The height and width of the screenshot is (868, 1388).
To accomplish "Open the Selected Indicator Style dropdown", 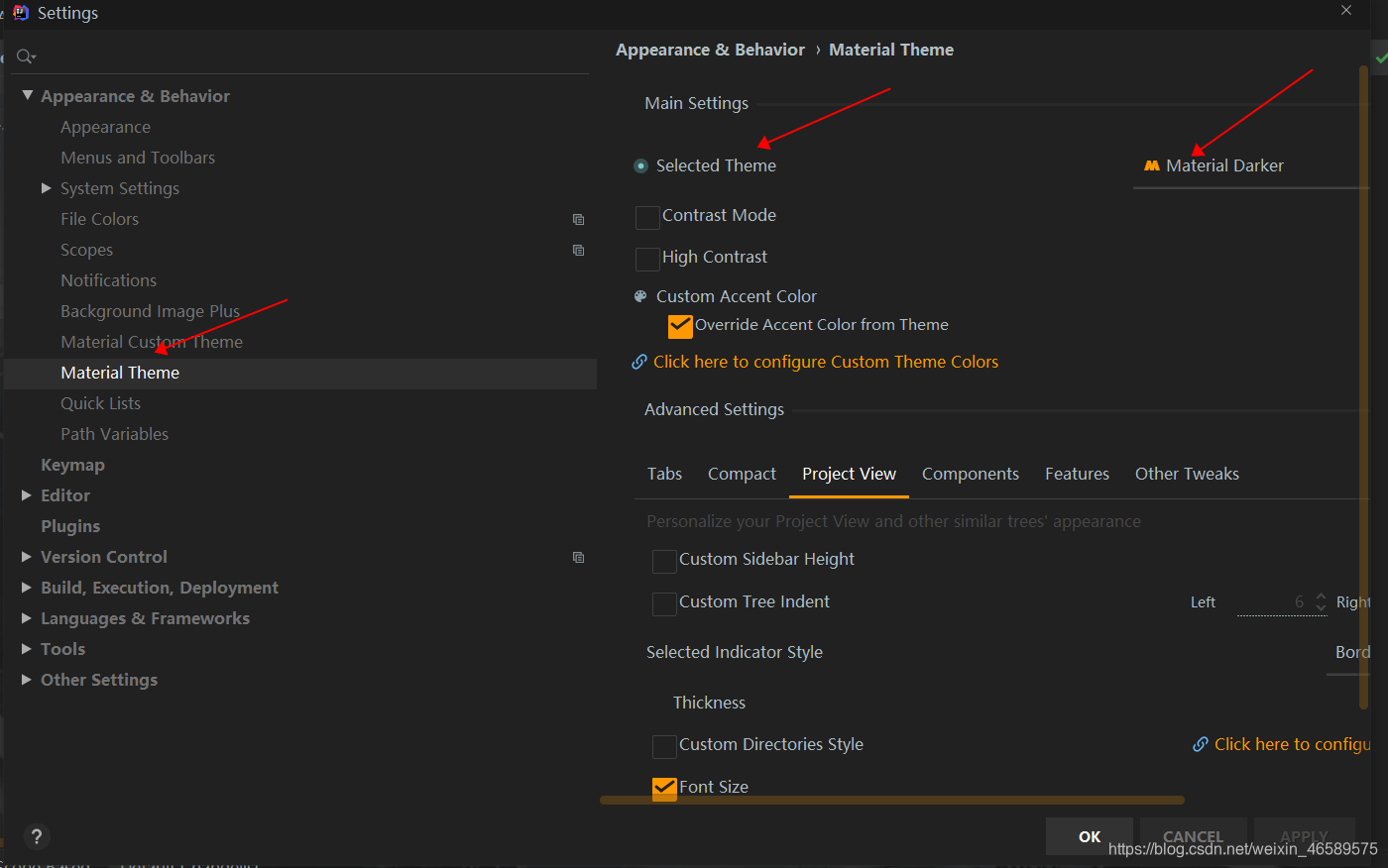I will (x=1348, y=653).
